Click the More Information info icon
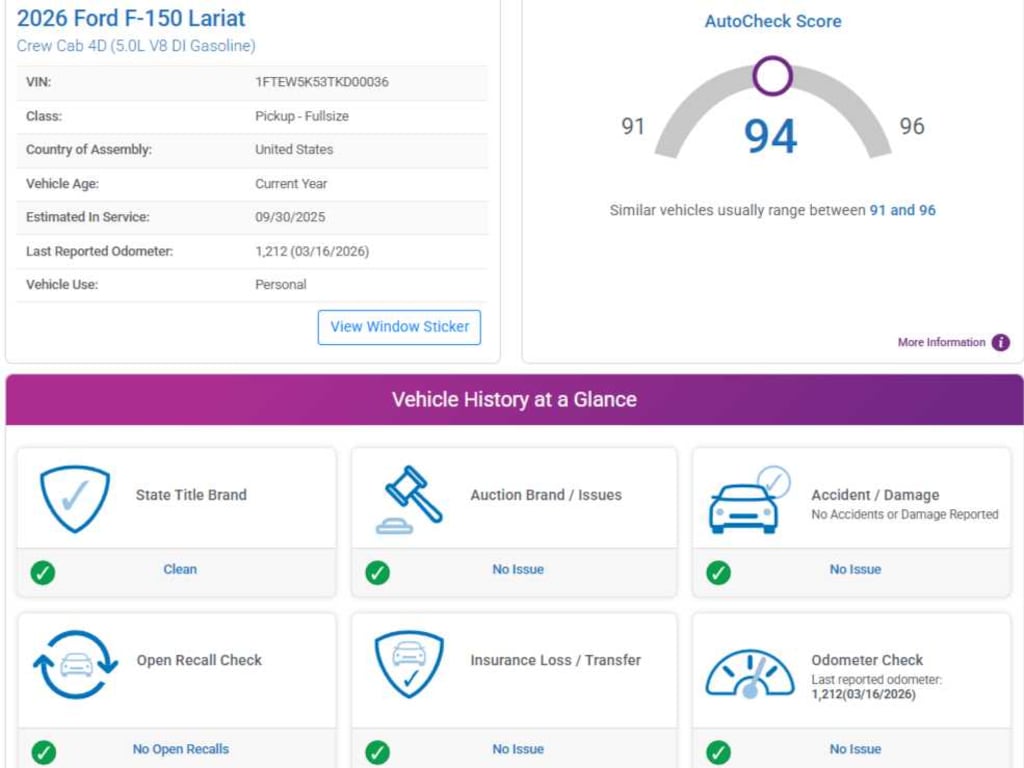The height and width of the screenshot is (768, 1024). 1000,342
